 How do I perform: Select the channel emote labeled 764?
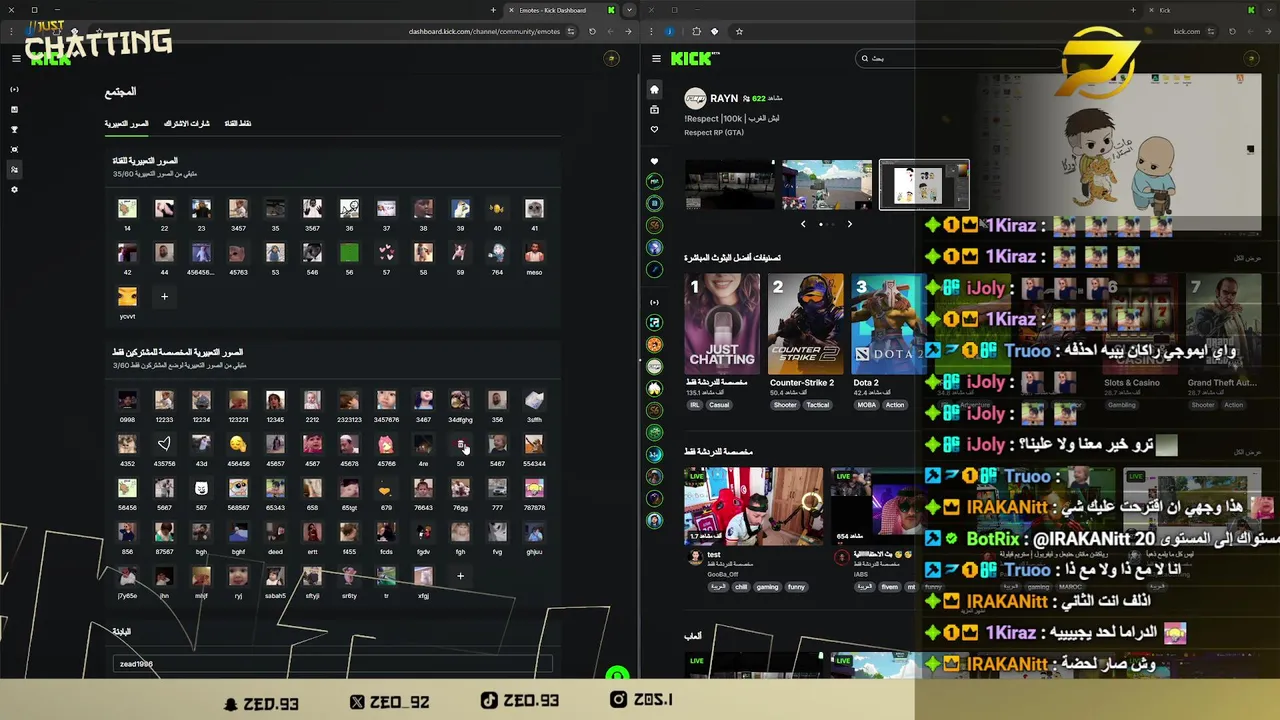click(x=497, y=252)
